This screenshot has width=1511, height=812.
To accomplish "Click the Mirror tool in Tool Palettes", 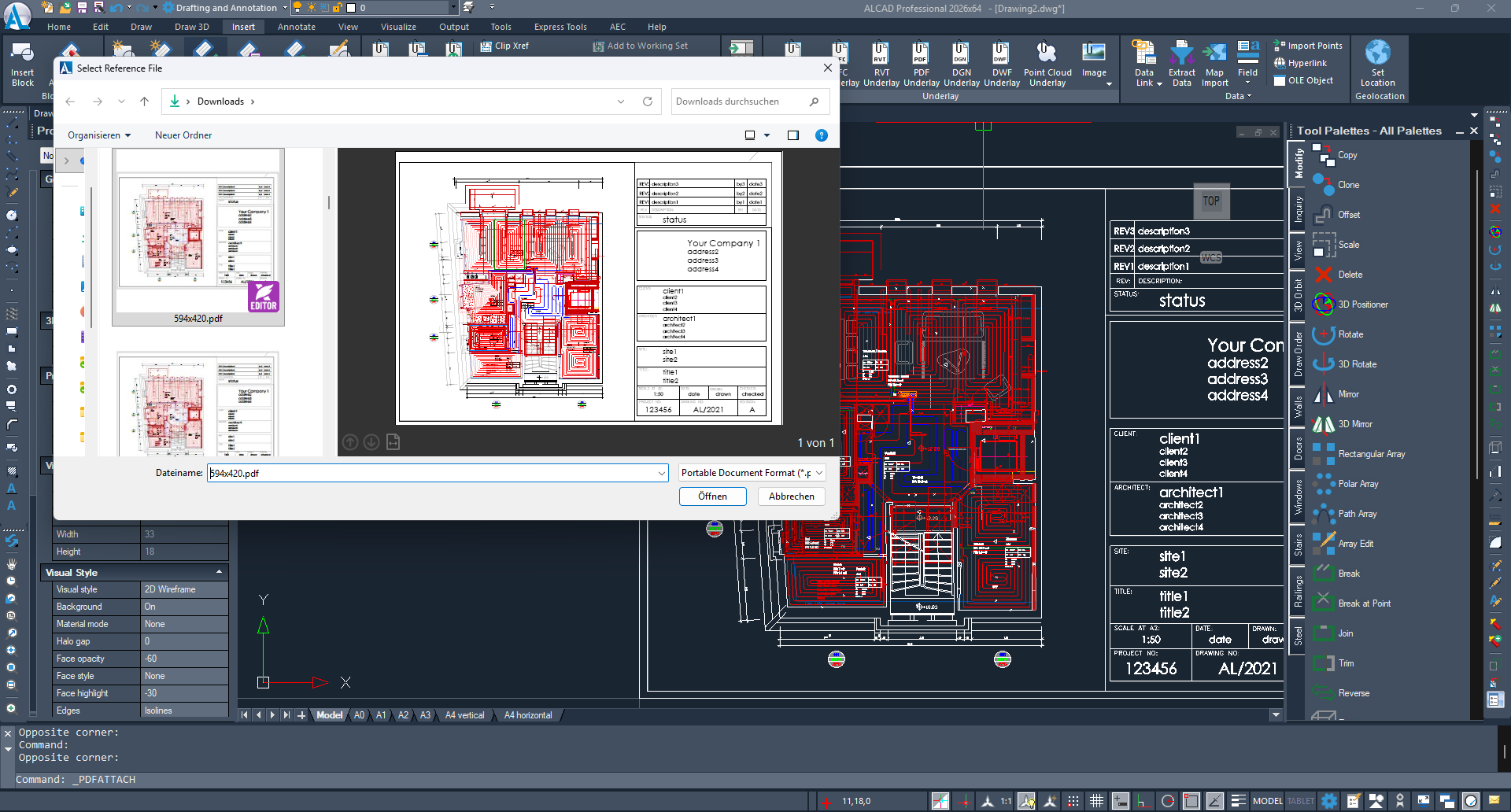I will coord(1348,394).
